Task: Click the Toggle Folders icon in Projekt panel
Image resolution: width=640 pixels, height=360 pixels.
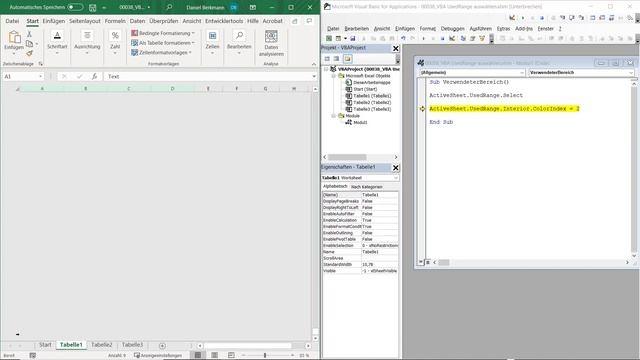Action: [x=347, y=59]
